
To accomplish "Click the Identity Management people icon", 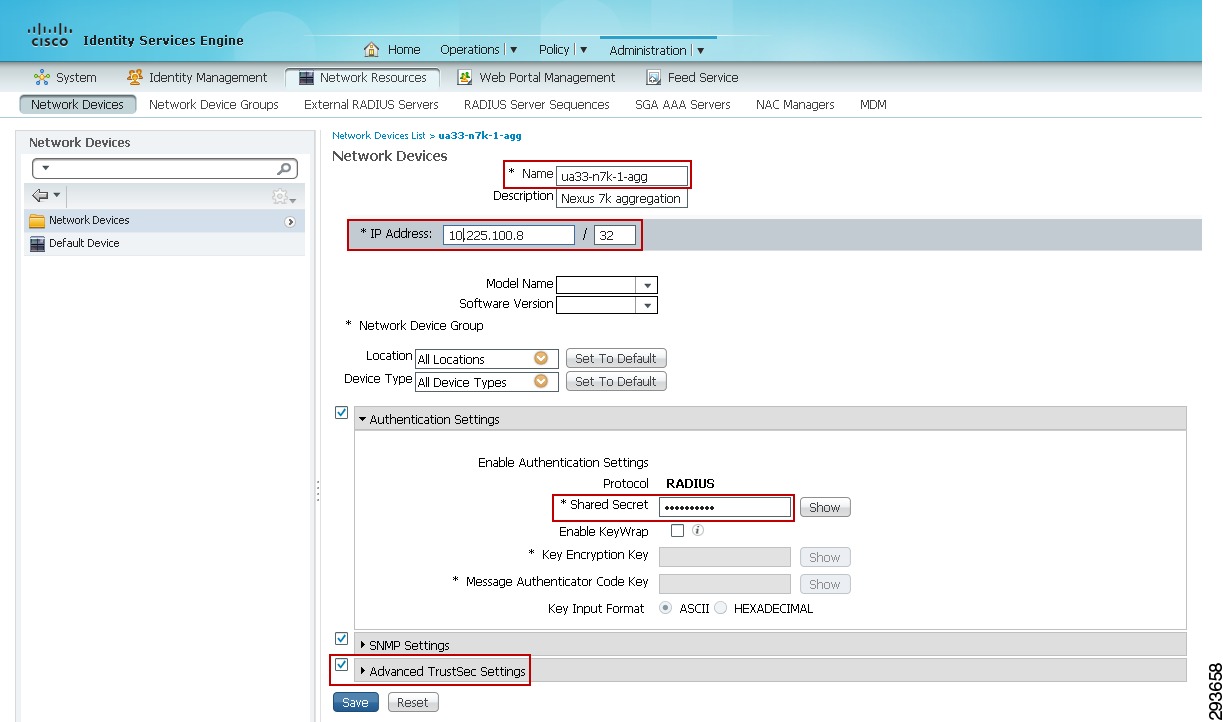I will [135, 78].
